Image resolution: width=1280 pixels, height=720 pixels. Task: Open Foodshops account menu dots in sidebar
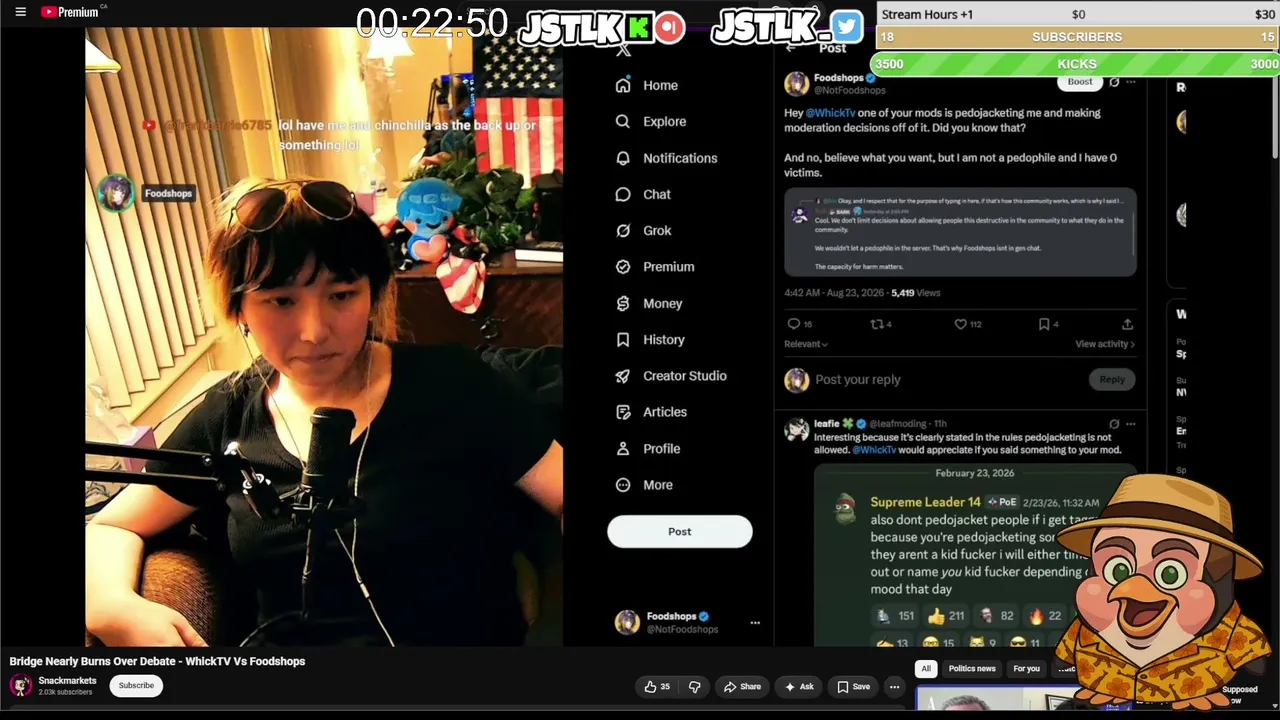click(755, 623)
